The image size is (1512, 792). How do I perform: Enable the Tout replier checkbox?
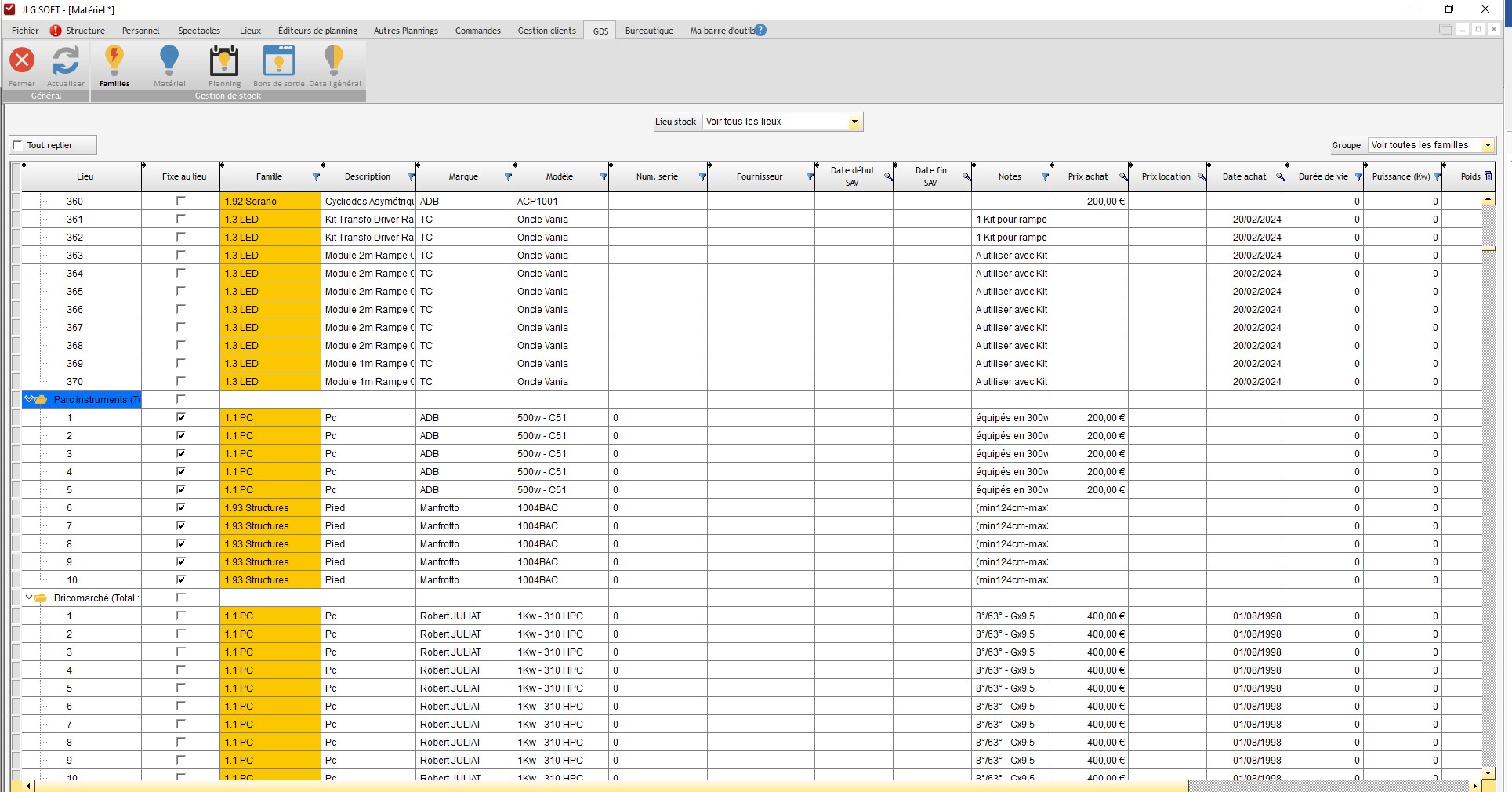18,145
